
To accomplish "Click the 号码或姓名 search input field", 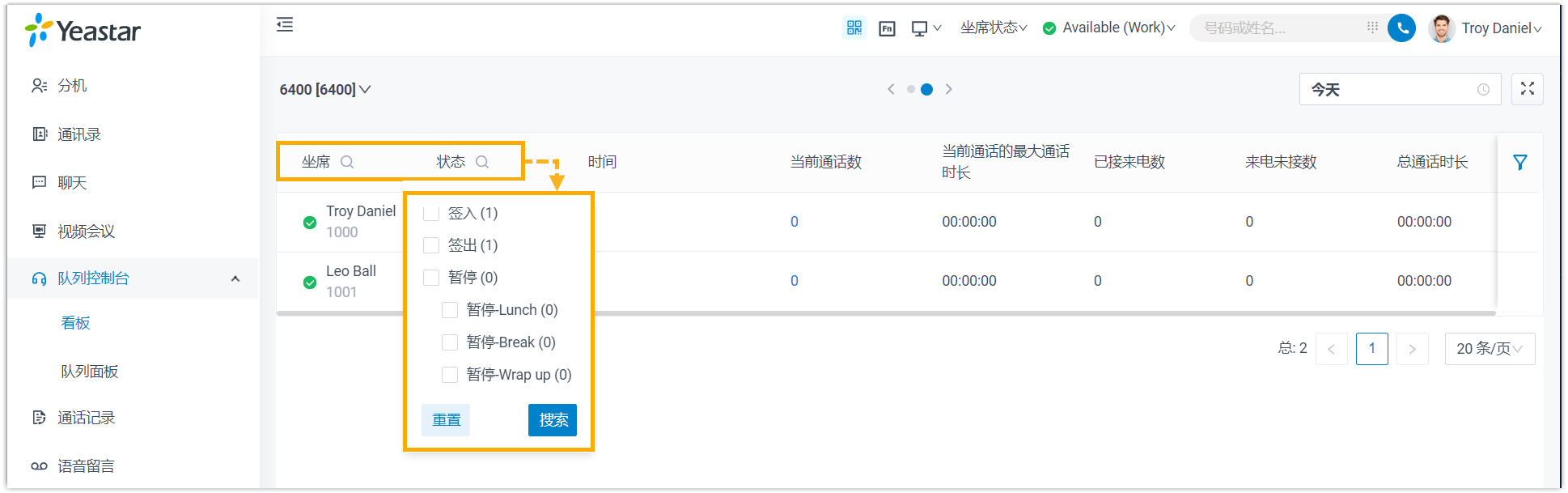I will coord(1278,28).
